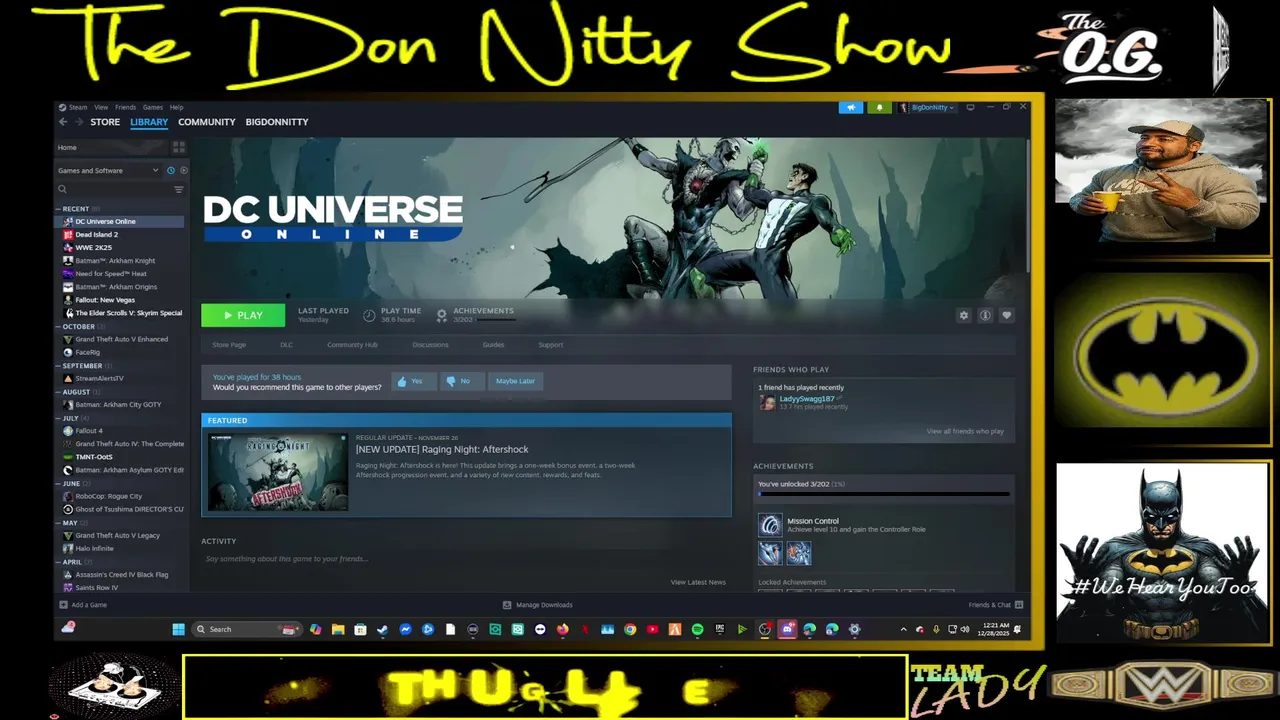This screenshot has height=720, width=1280.
Task: Open YouTube from the taskbar
Action: (x=652, y=629)
